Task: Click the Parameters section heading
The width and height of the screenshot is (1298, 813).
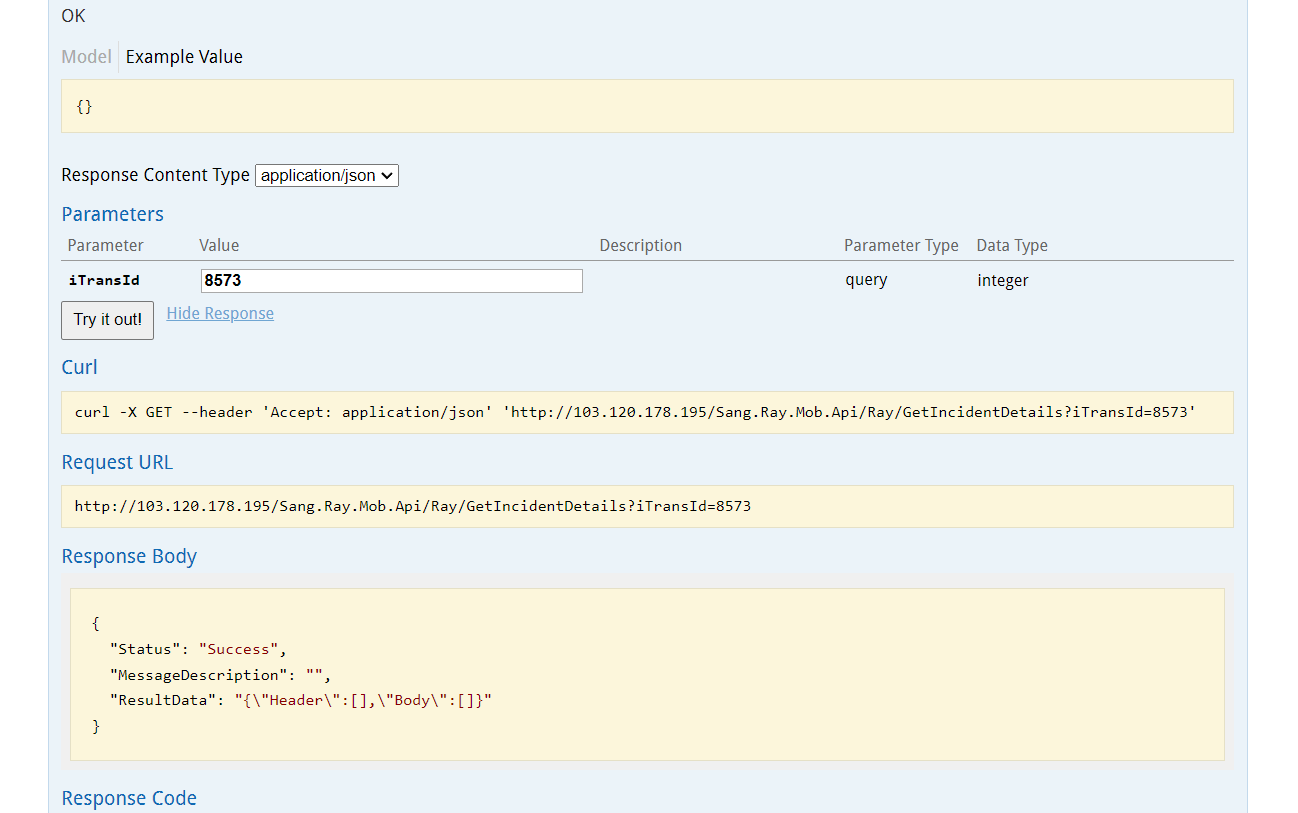Action: 112,214
